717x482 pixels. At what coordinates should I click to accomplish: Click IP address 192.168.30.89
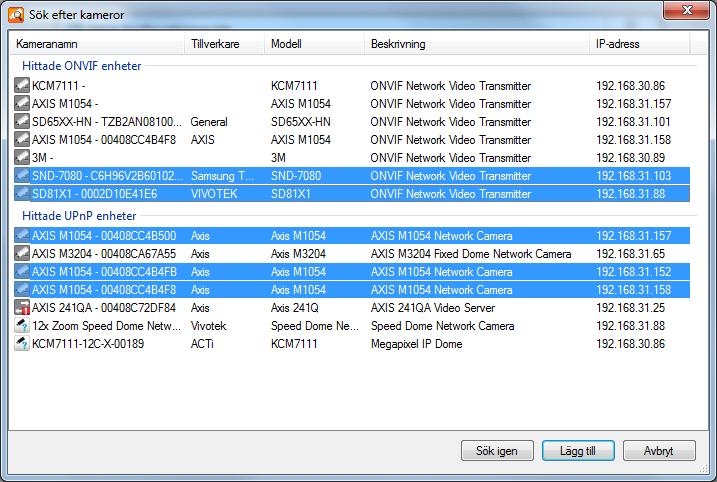[631, 158]
